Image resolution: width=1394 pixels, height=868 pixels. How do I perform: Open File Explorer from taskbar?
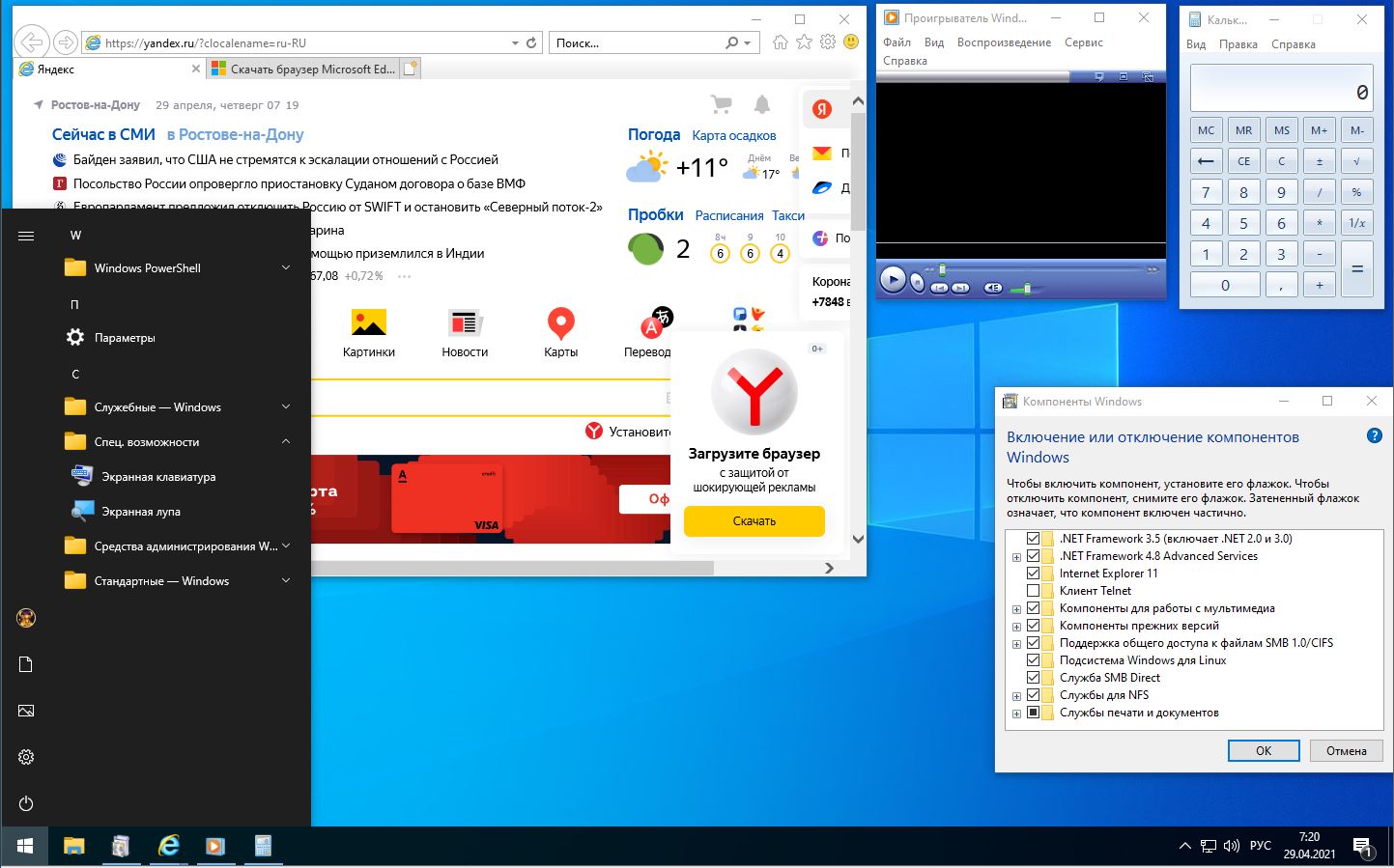(x=74, y=847)
